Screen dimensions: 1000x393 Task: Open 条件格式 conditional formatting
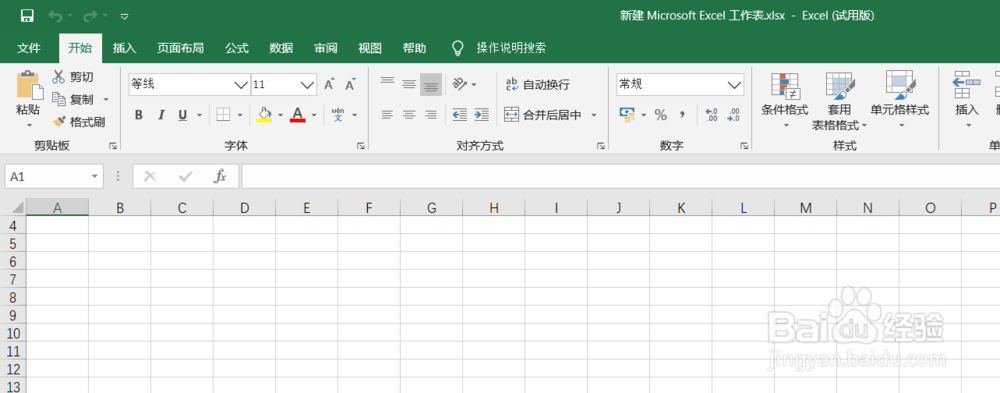pos(784,99)
